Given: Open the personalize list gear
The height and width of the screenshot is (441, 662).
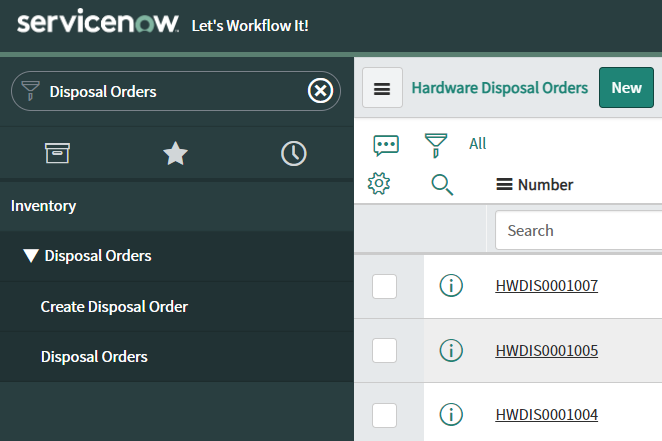Looking at the screenshot, I should click(379, 184).
